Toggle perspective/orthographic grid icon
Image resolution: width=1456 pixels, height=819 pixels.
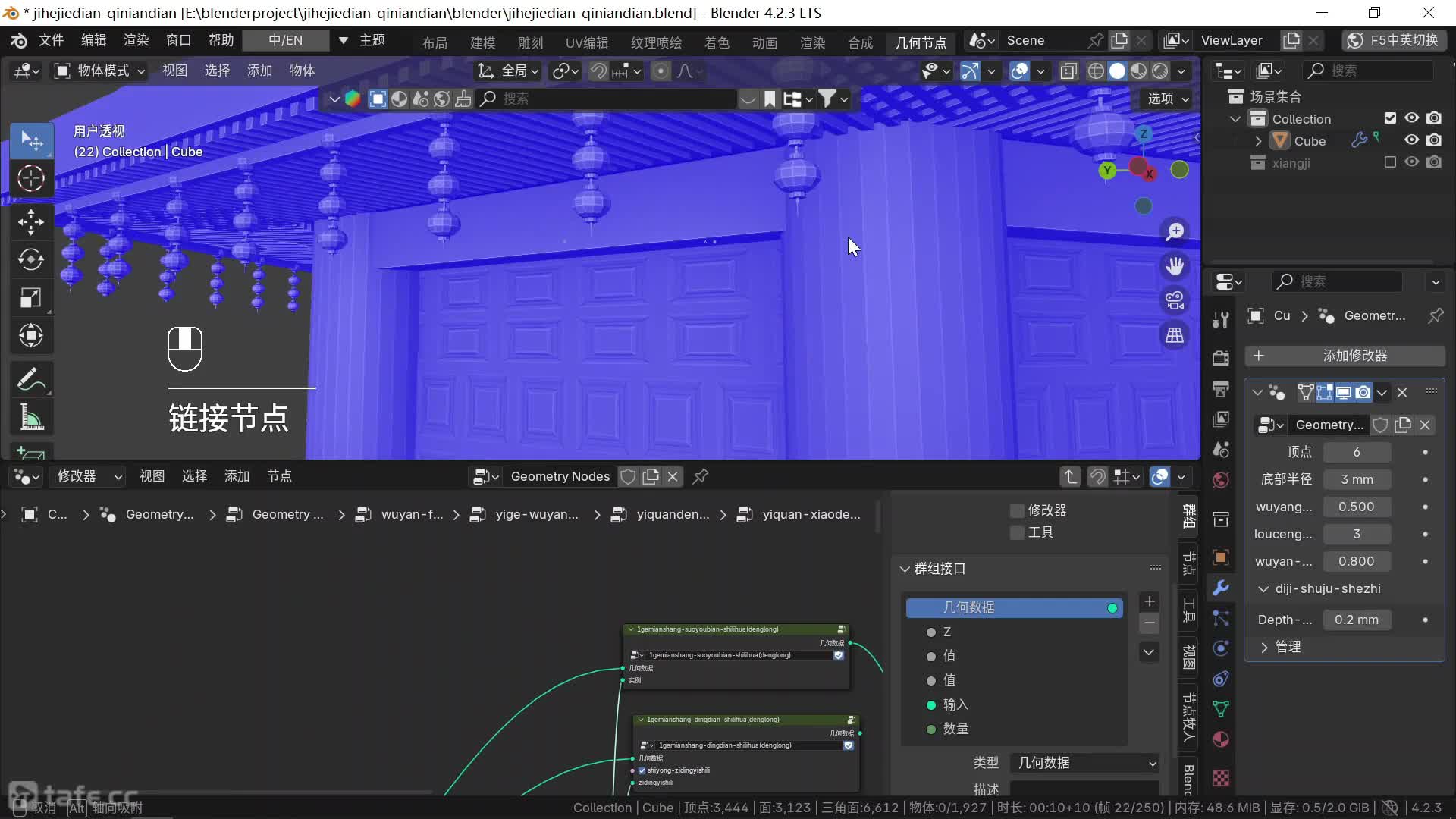click(x=1175, y=335)
